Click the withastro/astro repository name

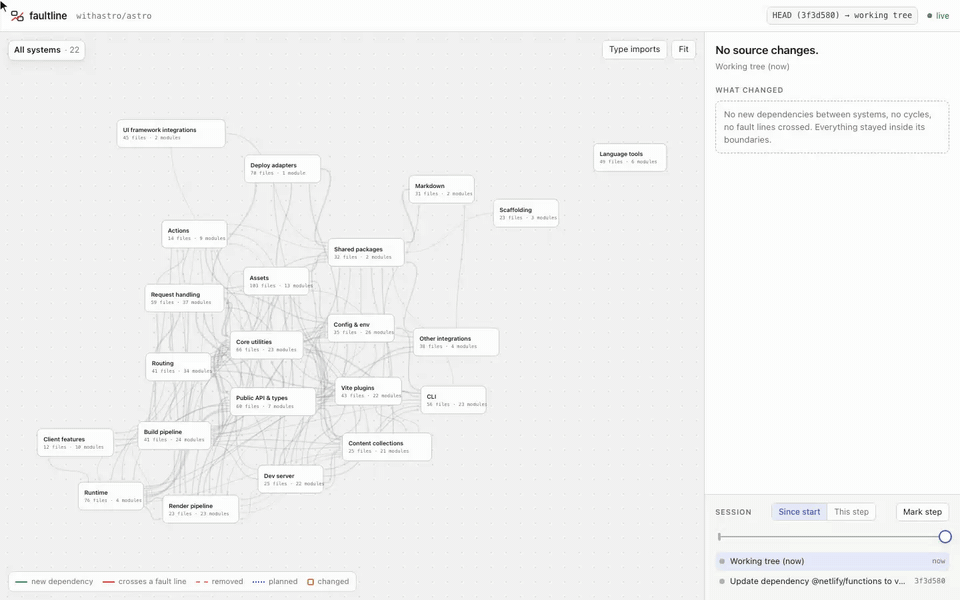114,16
